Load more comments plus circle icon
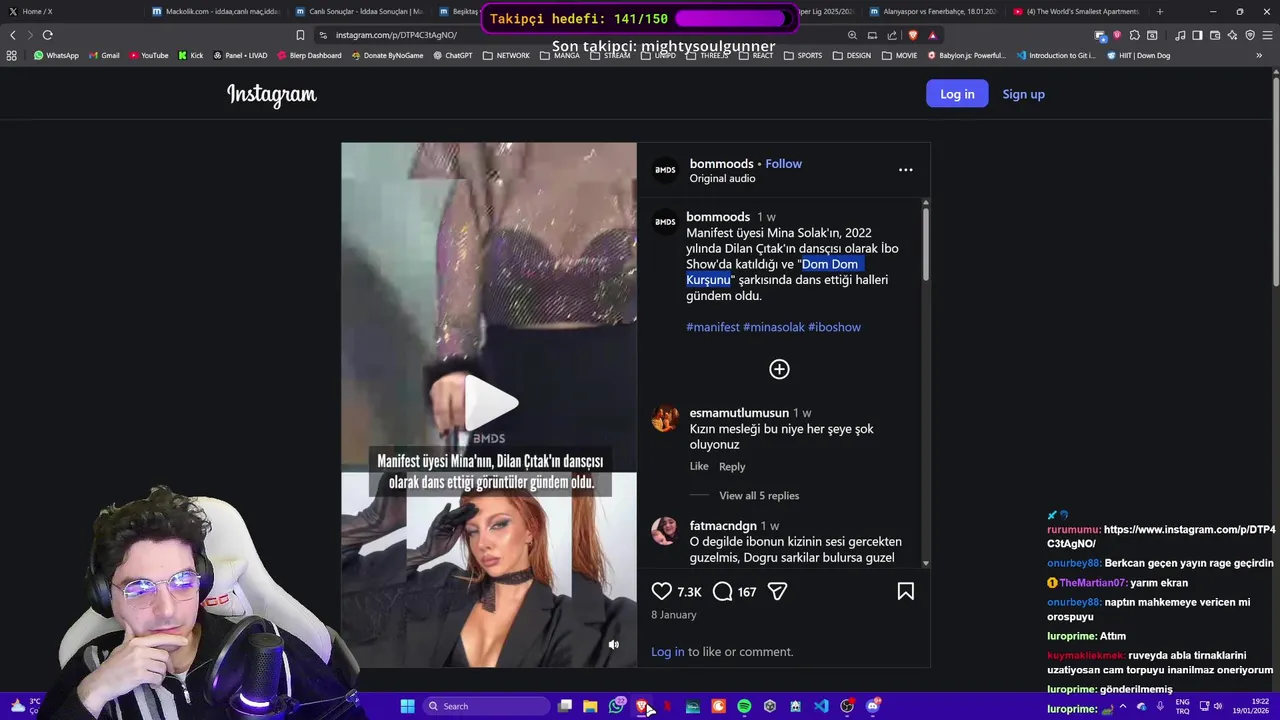 (x=779, y=369)
